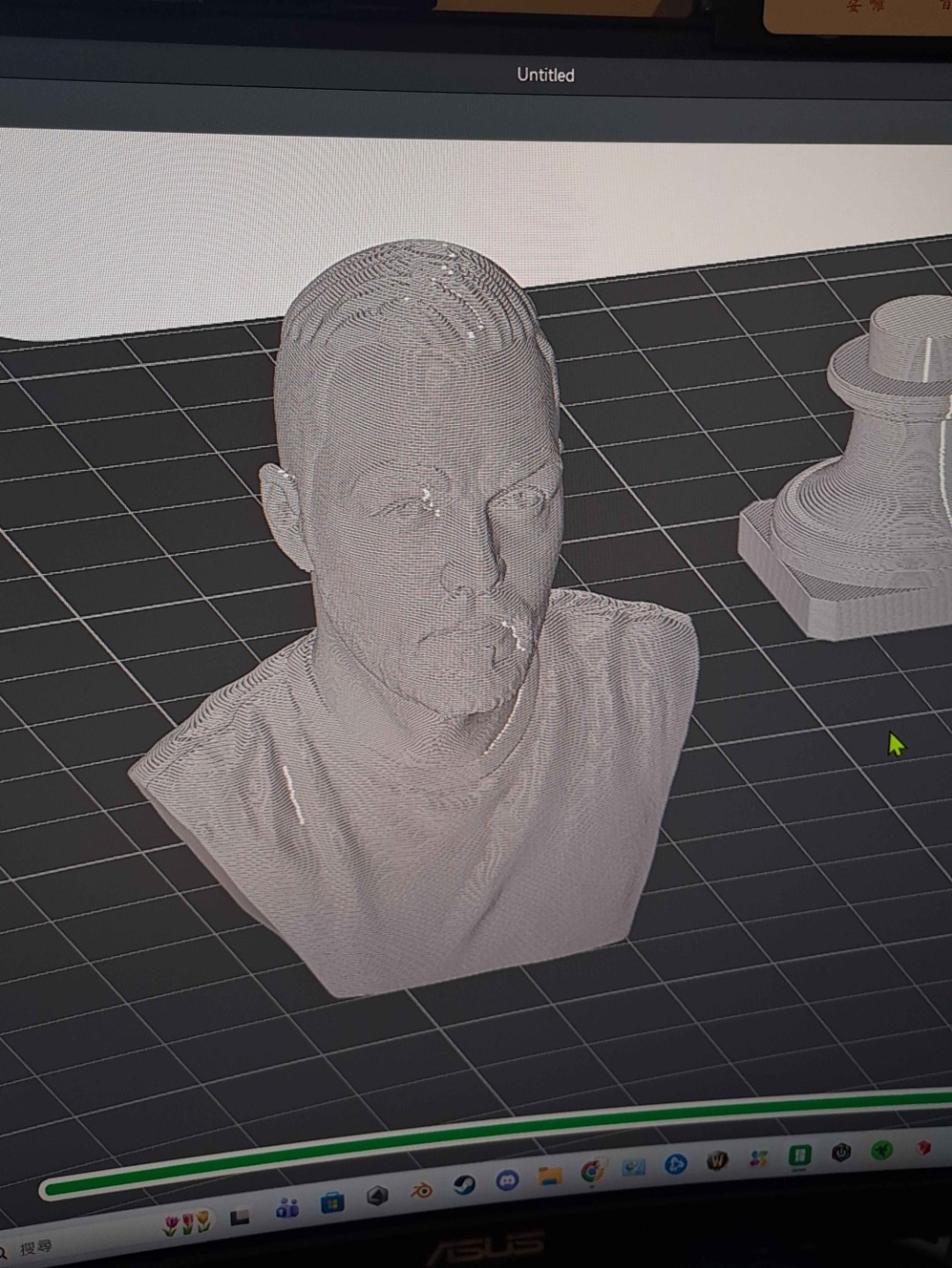Open the red cube taskbar icon
Viewport: 952px width, 1268px height.
click(x=923, y=1147)
